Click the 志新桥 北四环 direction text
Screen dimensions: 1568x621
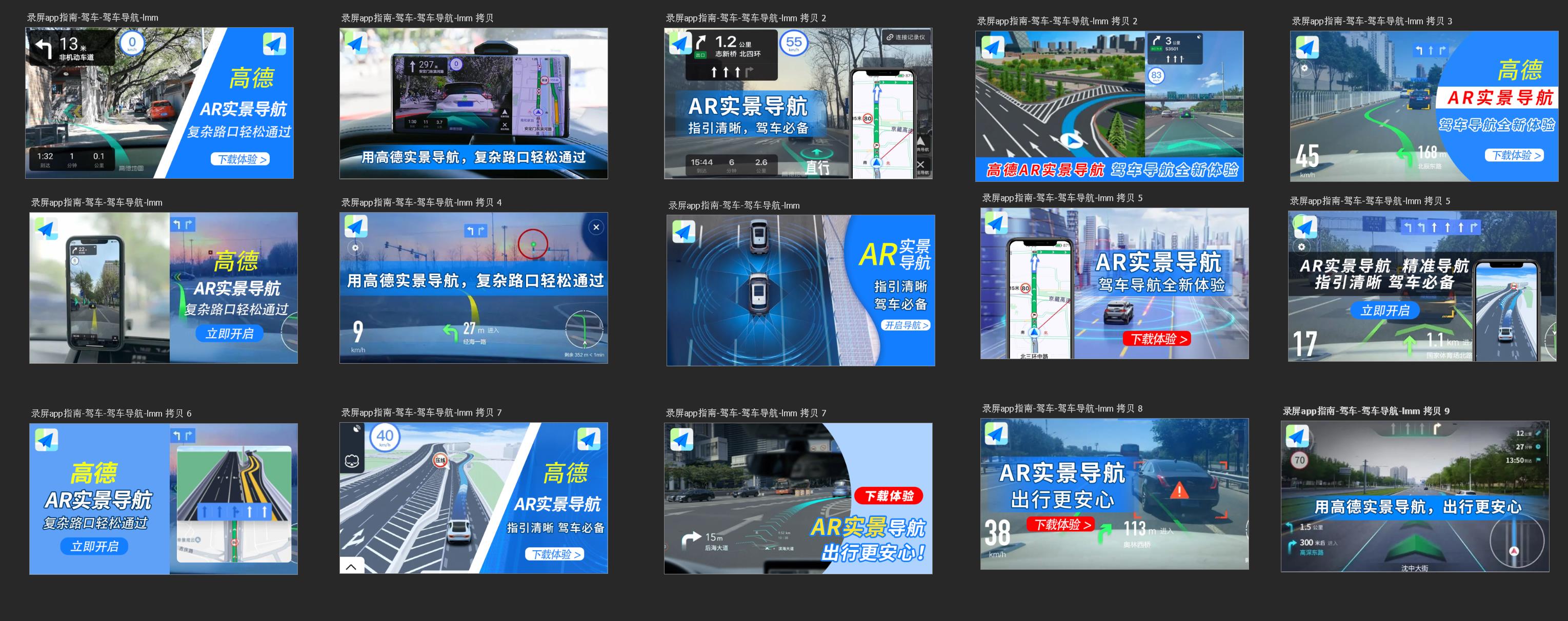pos(738,53)
